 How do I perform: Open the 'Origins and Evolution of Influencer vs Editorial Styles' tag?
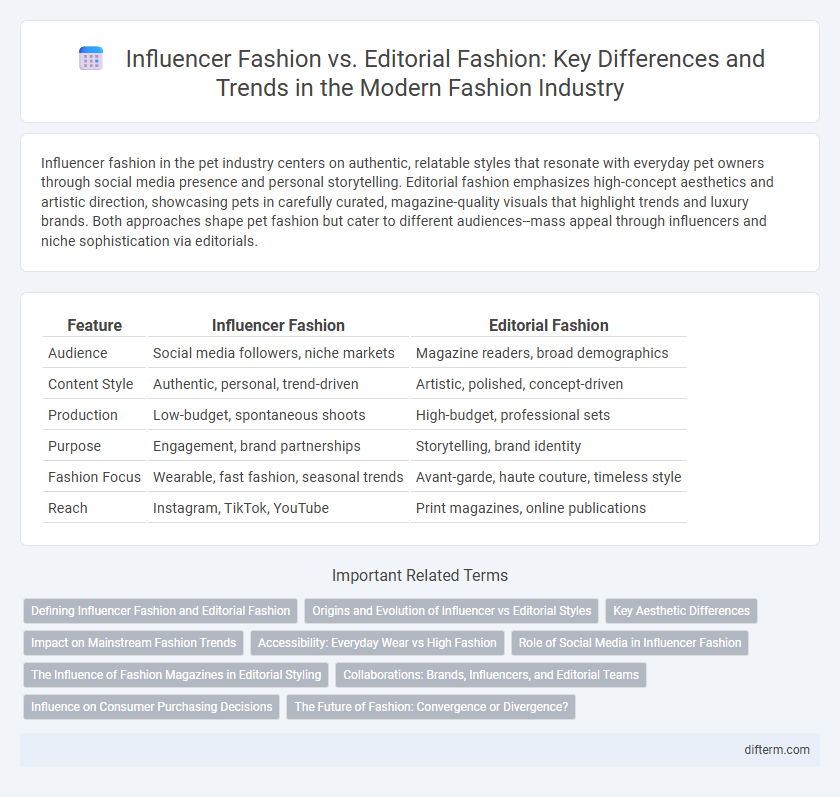tap(452, 611)
